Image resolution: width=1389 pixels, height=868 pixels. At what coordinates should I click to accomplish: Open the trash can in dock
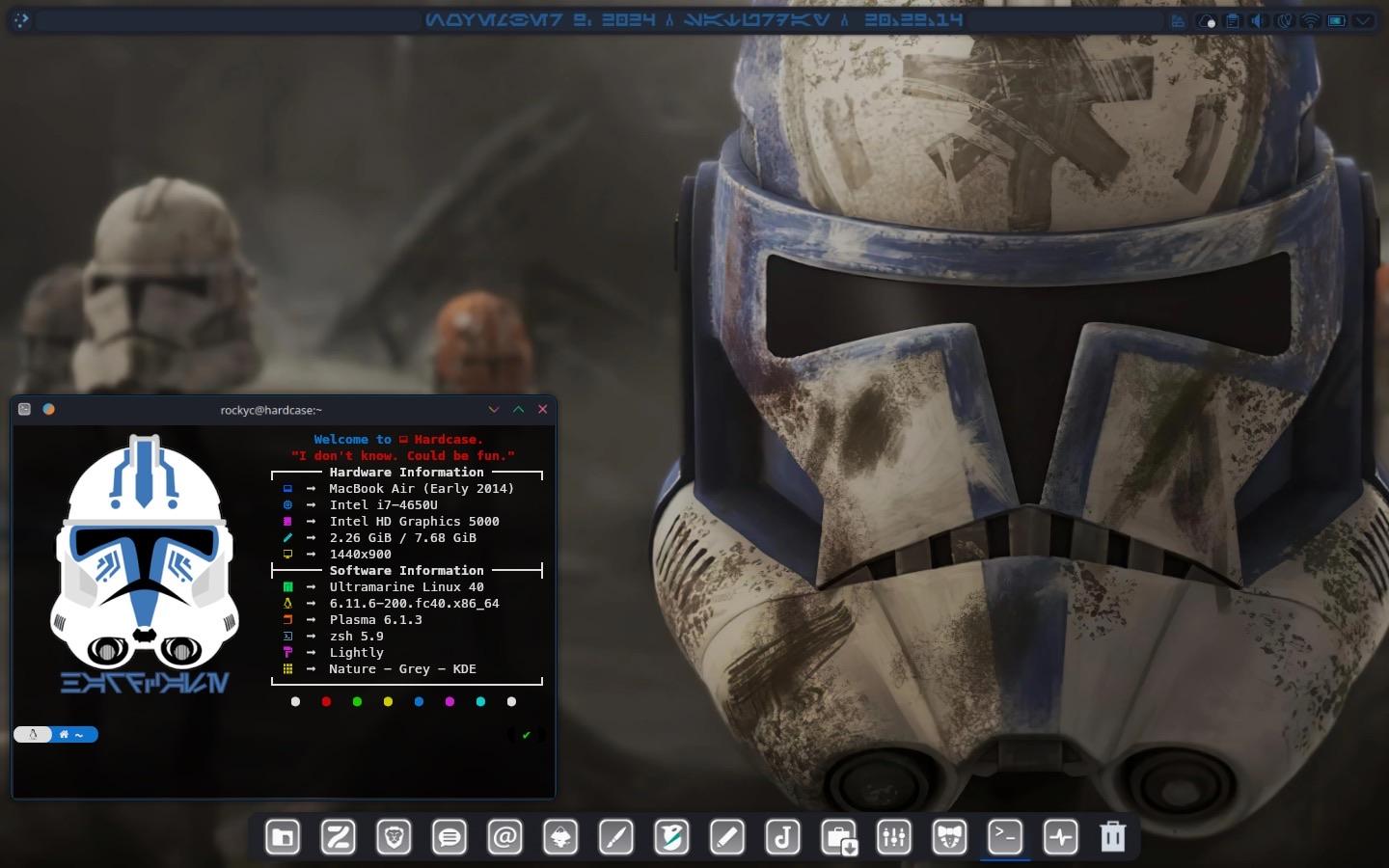(1113, 836)
